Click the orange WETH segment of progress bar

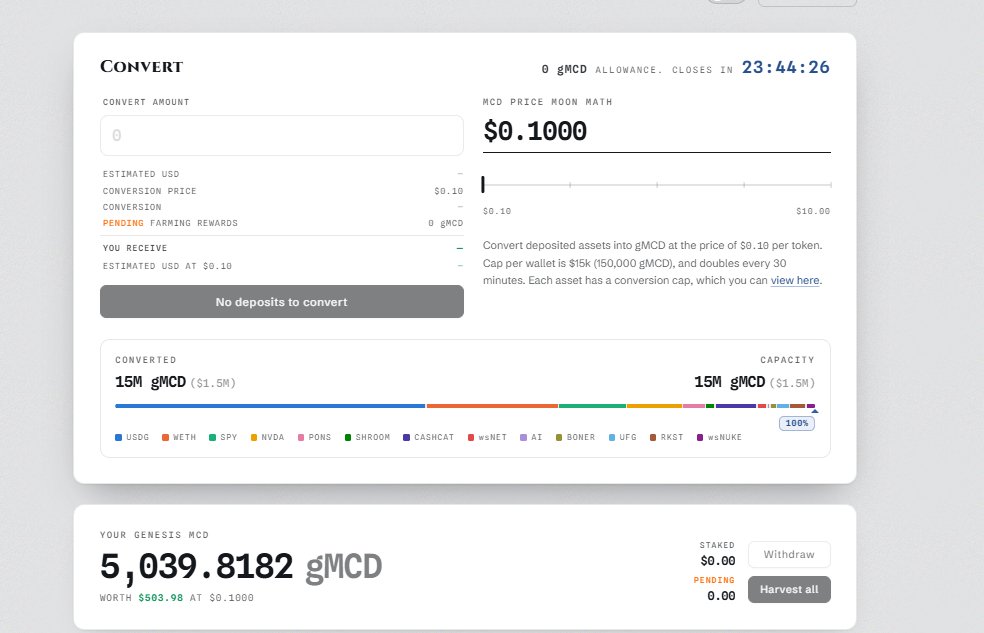492,406
